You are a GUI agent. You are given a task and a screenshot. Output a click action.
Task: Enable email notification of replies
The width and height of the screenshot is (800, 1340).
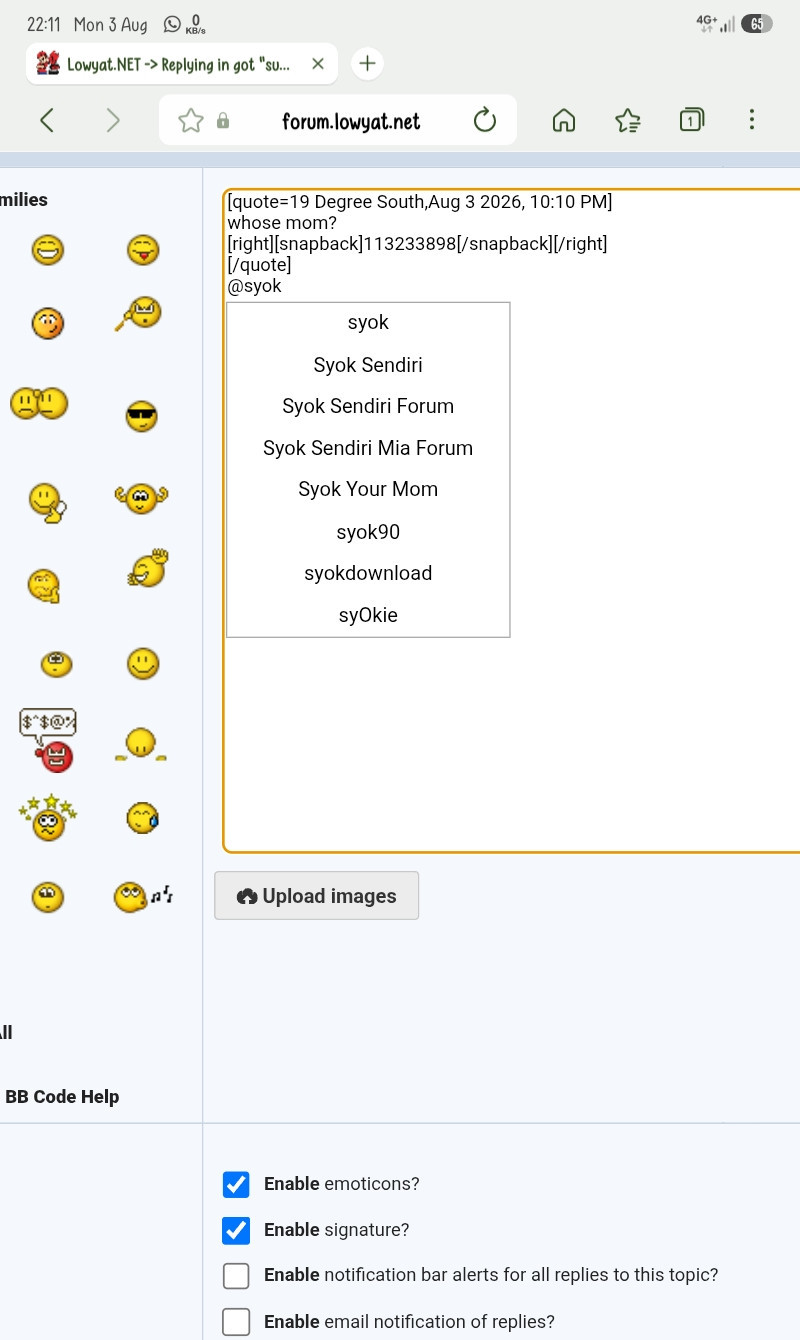(x=236, y=1322)
